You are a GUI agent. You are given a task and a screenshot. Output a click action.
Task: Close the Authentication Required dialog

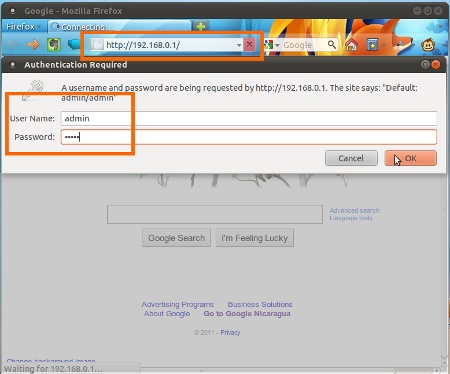pos(436,64)
